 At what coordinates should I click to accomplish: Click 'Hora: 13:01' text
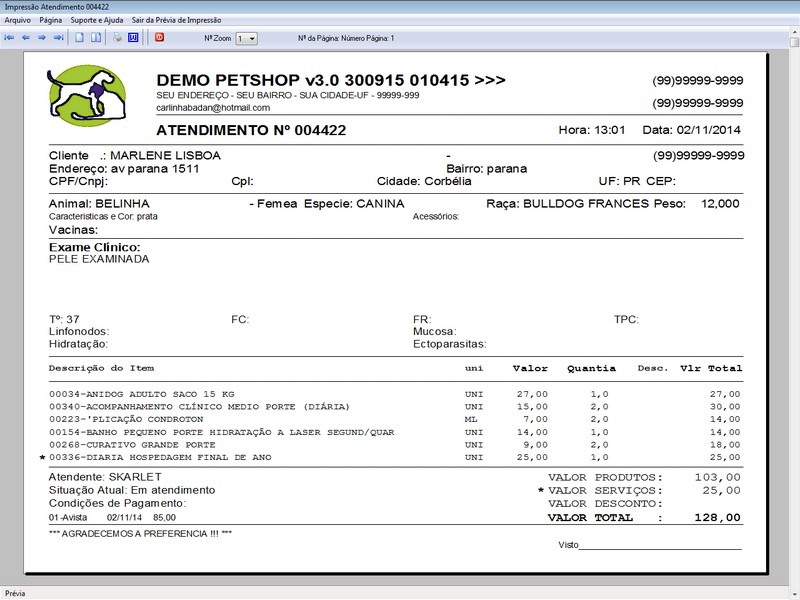(x=592, y=130)
